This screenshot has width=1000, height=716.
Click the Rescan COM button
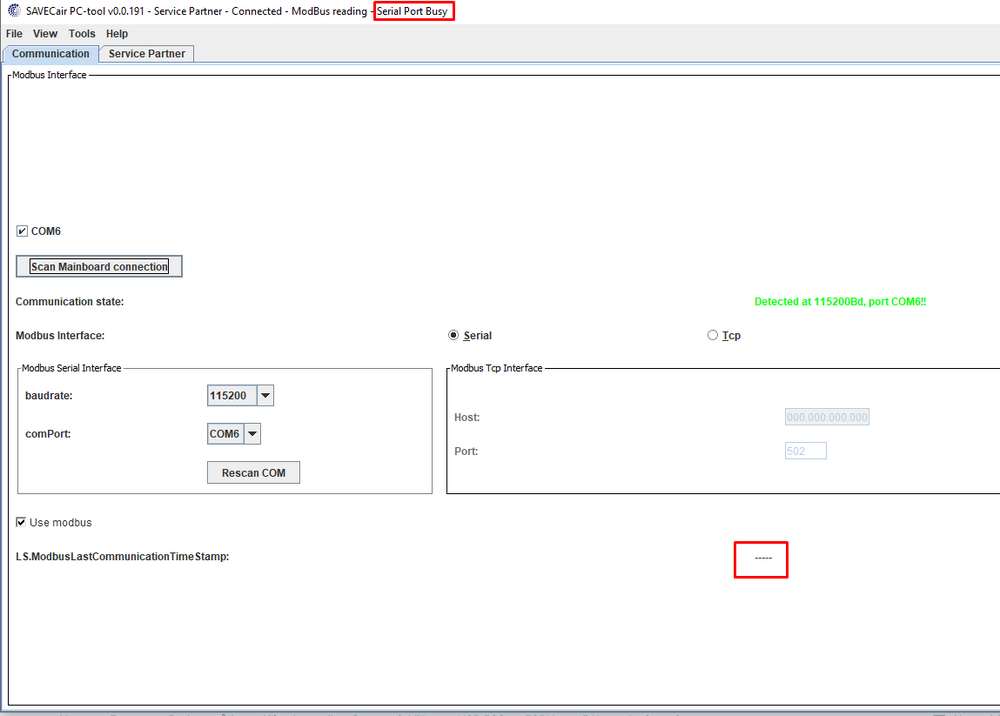point(253,473)
